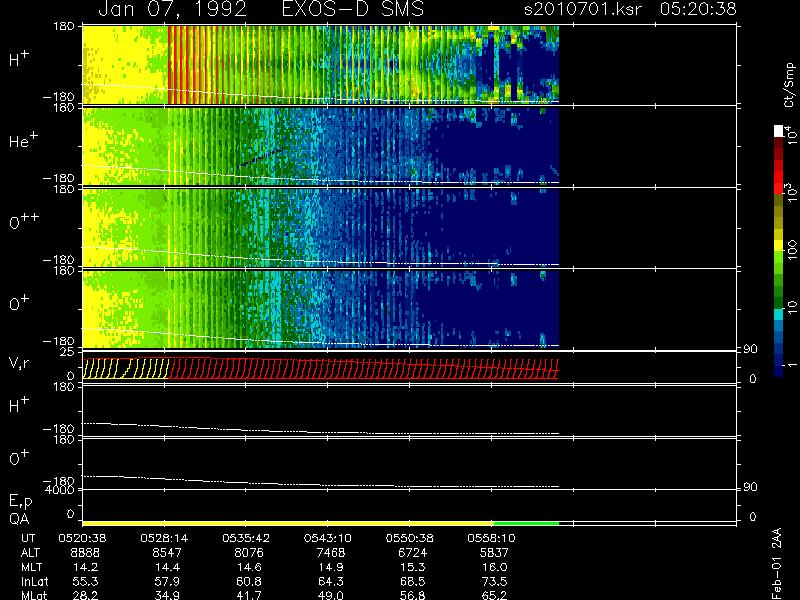Click the O++ spectrogram panel
Image resolution: width=800 pixels, height=600 pixels.
pyautogui.click(x=321, y=228)
